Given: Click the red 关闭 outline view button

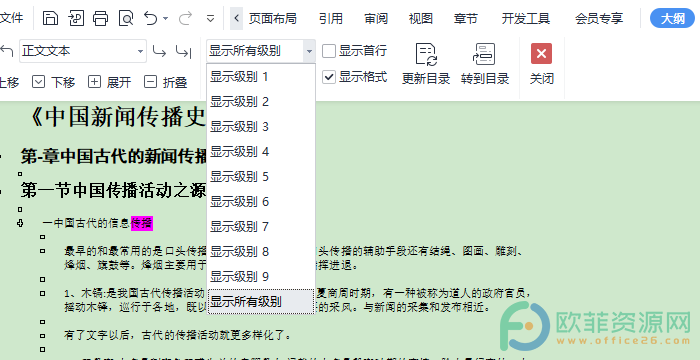Looking at the screenshot, I should pos(542,64).
